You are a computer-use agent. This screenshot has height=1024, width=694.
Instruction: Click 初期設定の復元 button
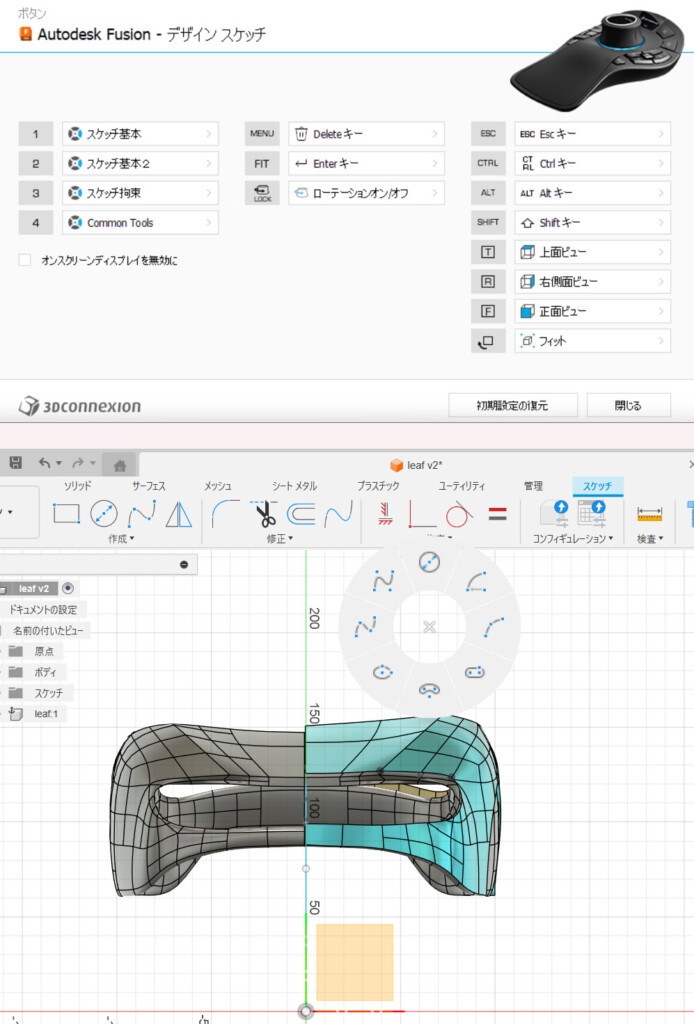point(513,406)
